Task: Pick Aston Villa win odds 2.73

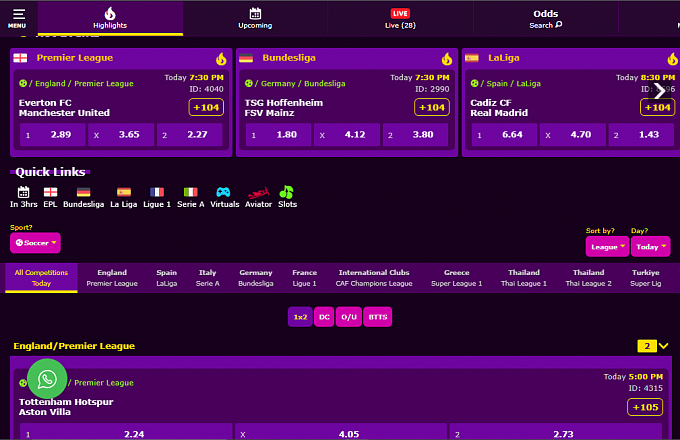Action: click(556, 433)
